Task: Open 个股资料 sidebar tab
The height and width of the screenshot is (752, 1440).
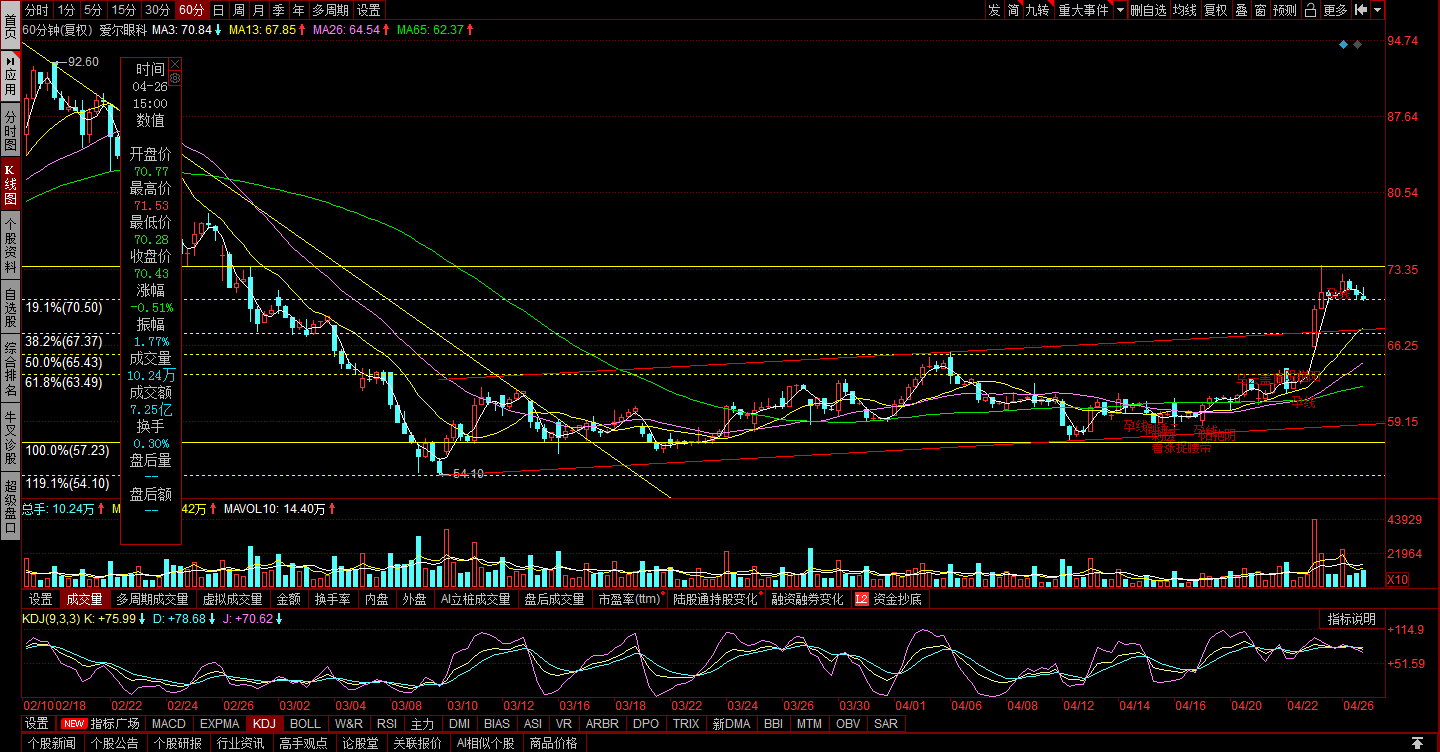Action: [10, 247]
